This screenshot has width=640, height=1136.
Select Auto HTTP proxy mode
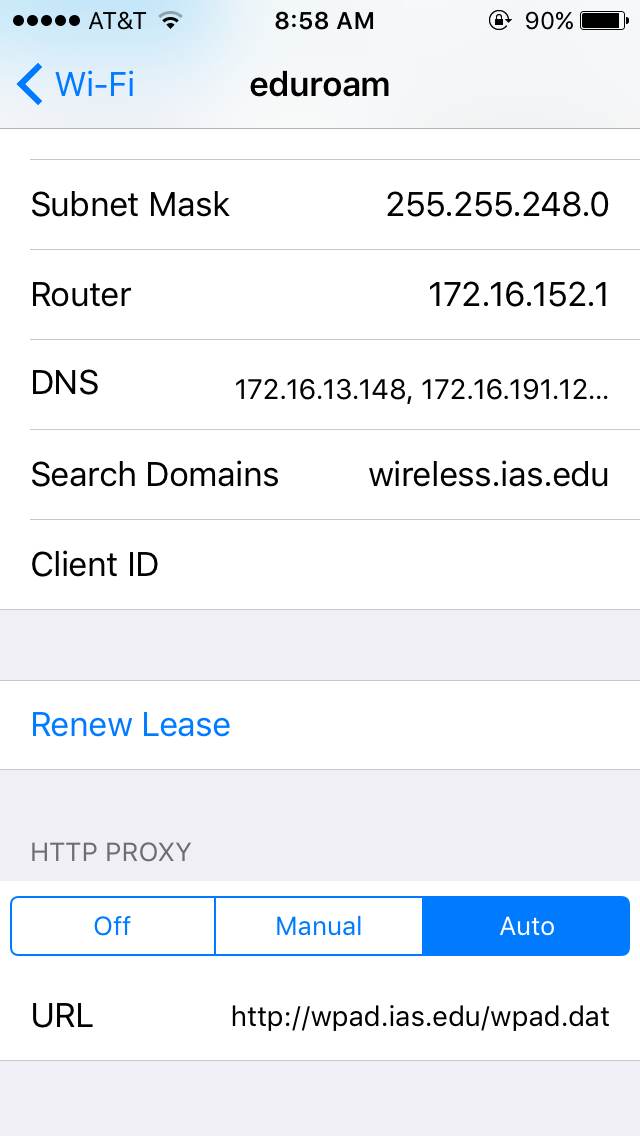(x=526, y=926)
